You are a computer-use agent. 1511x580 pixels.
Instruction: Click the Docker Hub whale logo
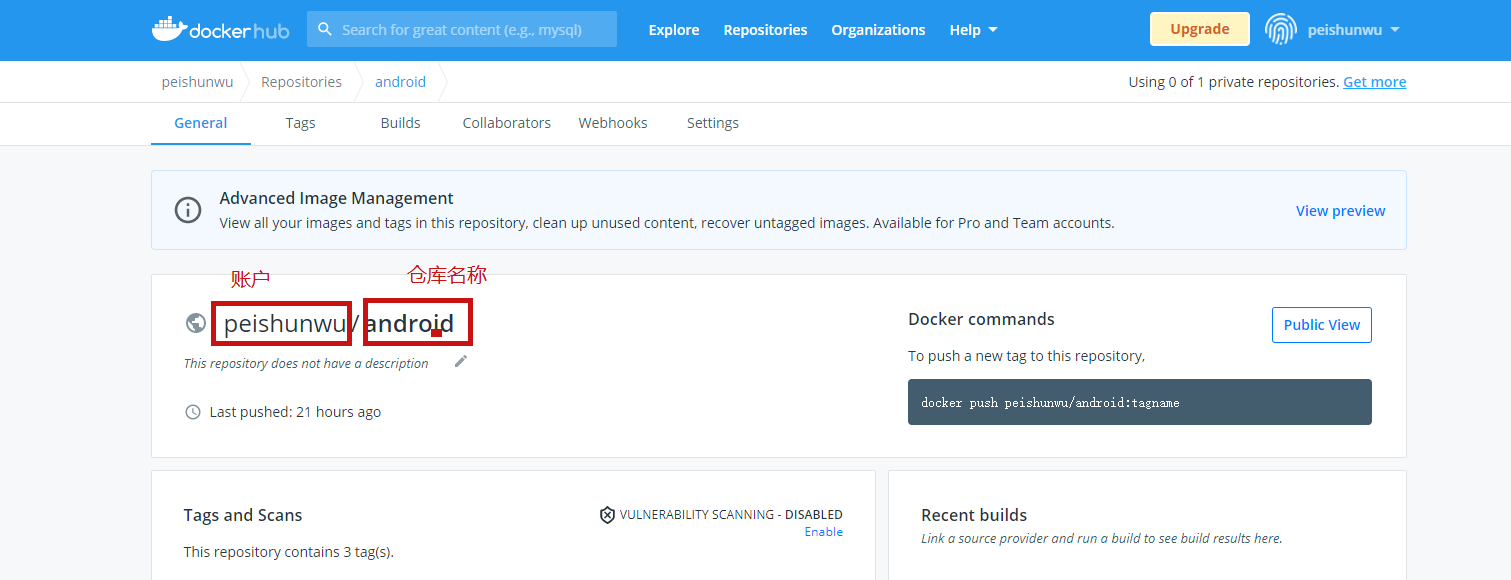pos(221,29)
